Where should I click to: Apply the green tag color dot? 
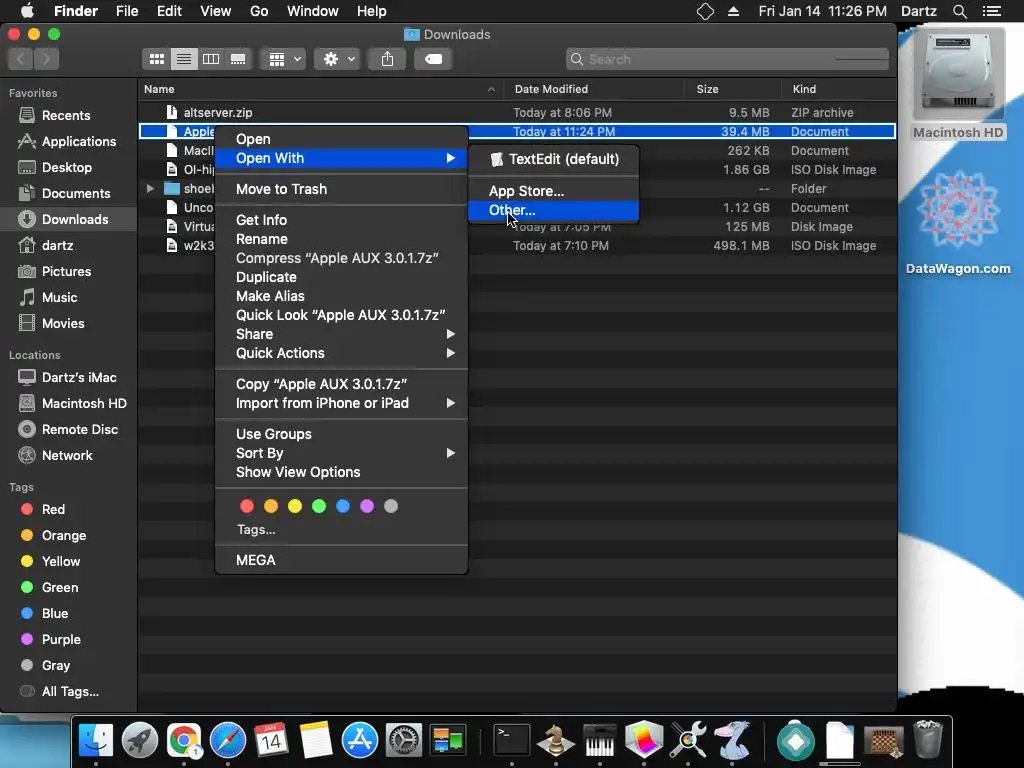319,506
